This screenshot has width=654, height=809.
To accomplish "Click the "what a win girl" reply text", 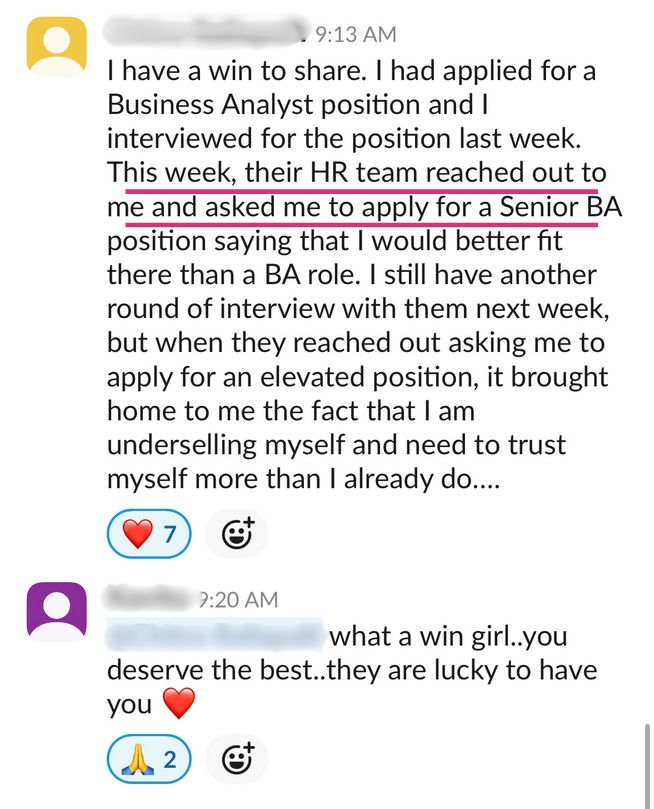I will (448, 636).
